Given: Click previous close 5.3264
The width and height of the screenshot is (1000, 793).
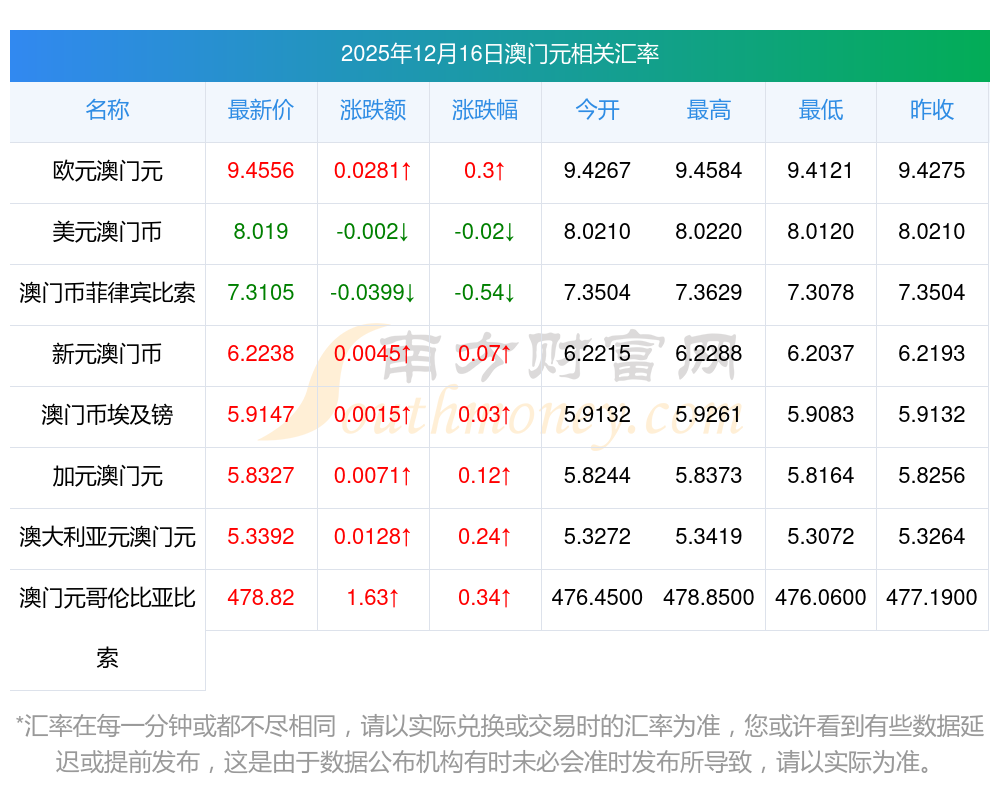Looking at the screenshot, I should (932, 536).
